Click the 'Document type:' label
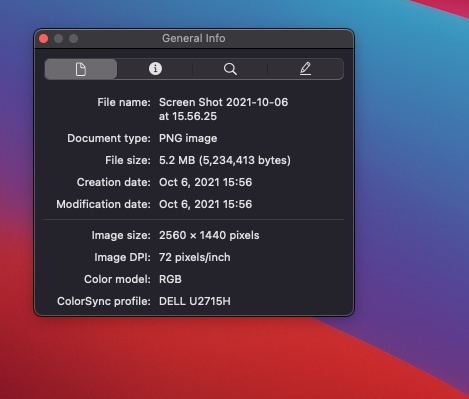Image resolution: width=469 pixels, height=399 pixels. 109,138
